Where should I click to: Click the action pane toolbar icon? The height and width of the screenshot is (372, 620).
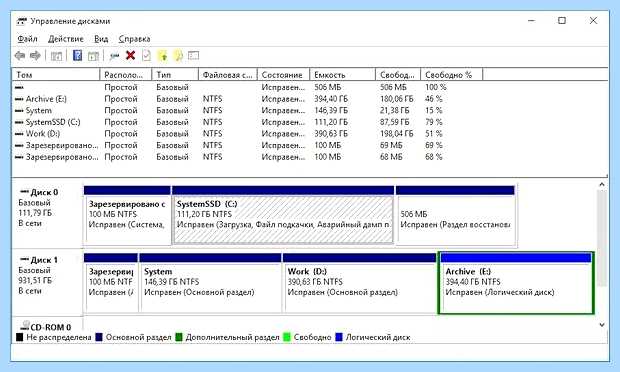tap(93, 56)
